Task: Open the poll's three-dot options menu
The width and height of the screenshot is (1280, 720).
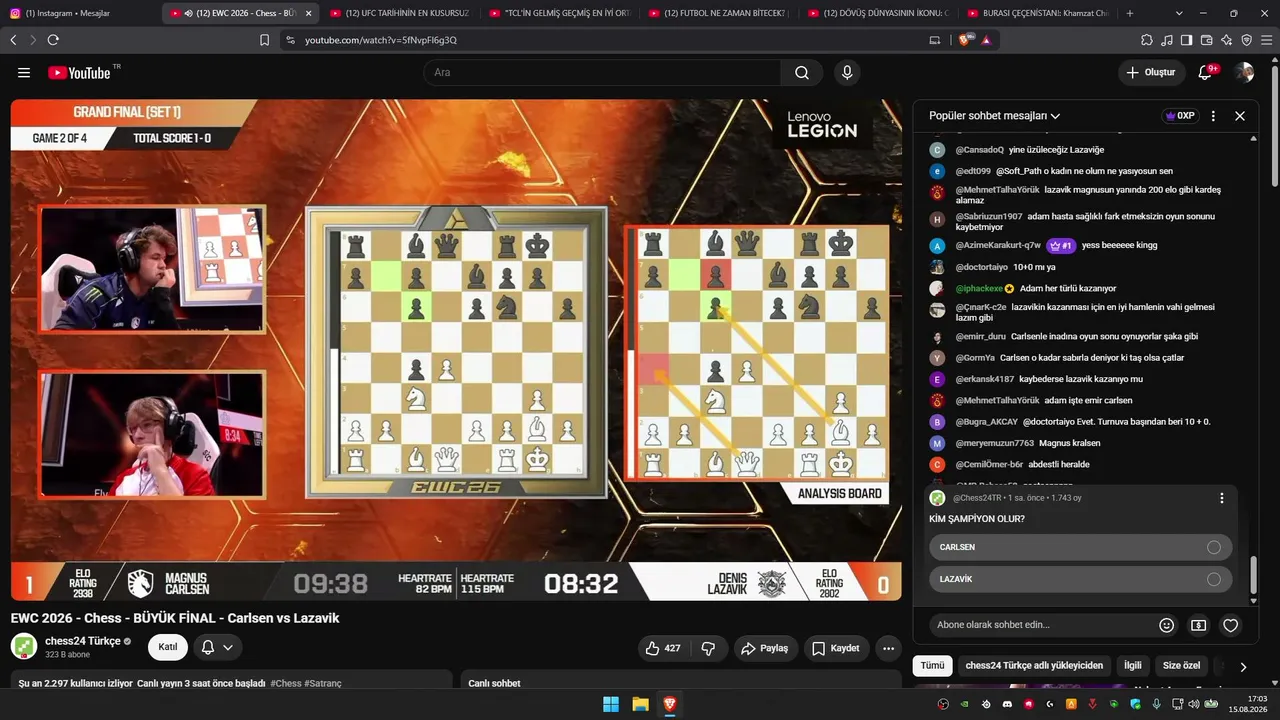Action: [x=1221, y=498]
